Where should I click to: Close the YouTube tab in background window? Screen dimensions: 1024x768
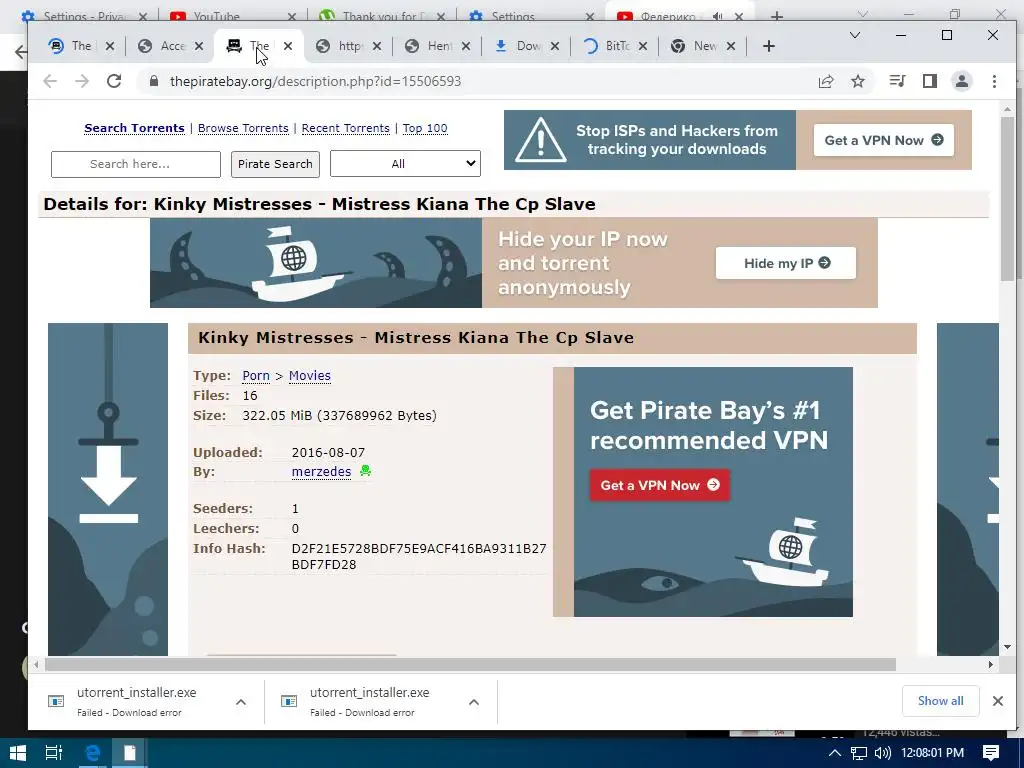click(292, 16)
